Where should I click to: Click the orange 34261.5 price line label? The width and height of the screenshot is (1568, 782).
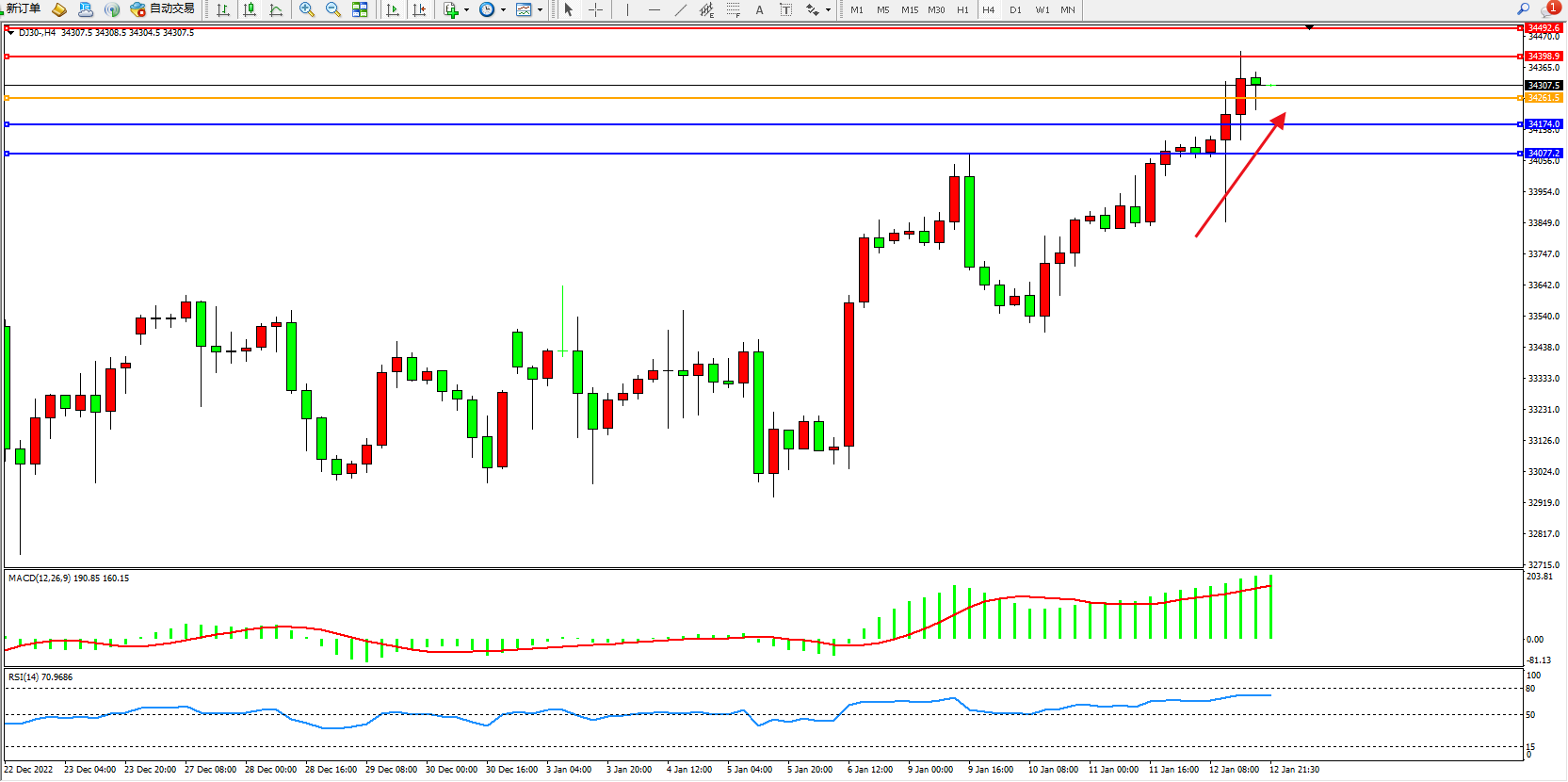coord(1544,98)
